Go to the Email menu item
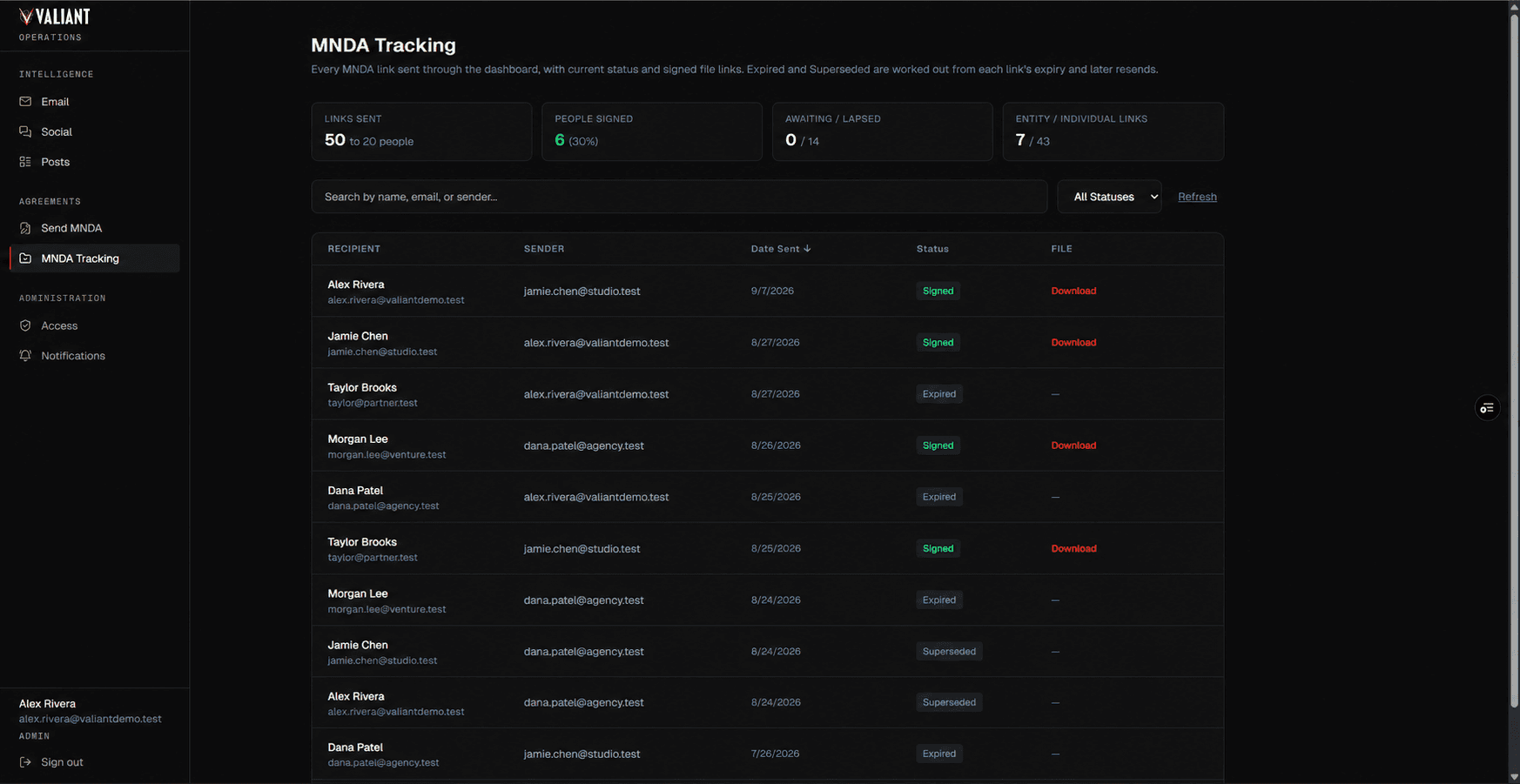Image resolution: width=1520 pixels, height=784 pixels. pos(94,102)
